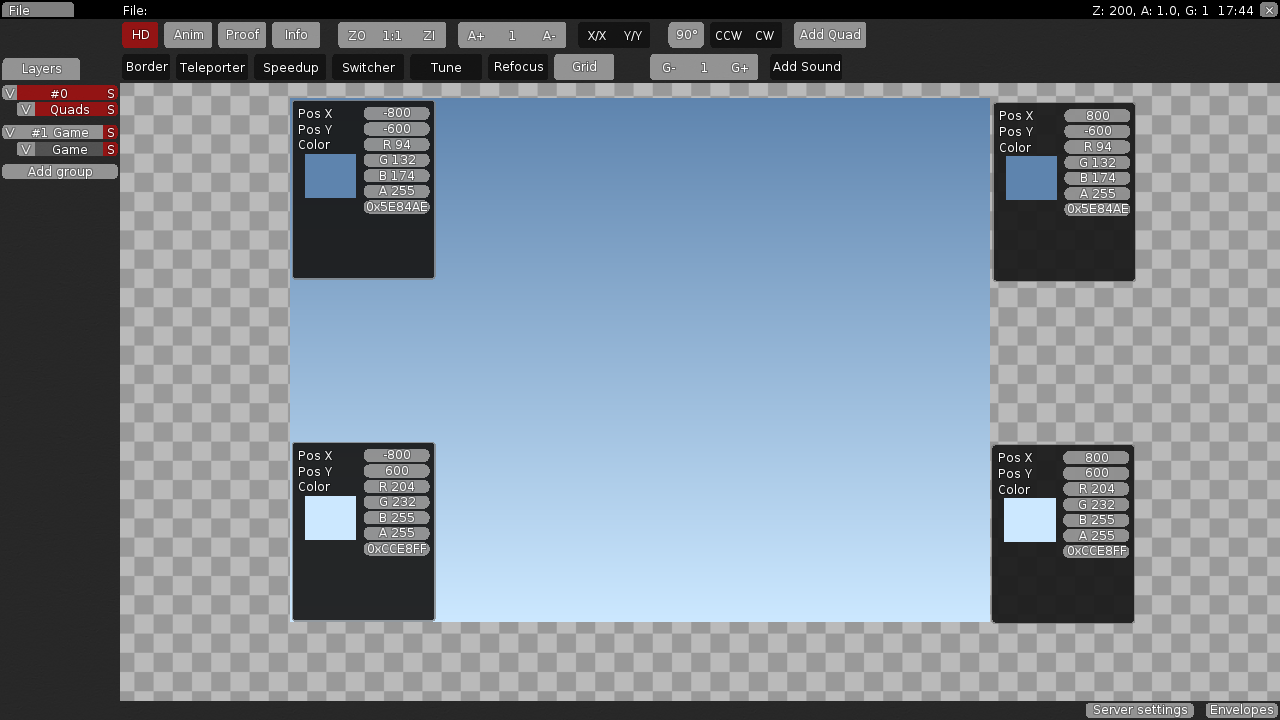Click the 0xCCE8FF swatch for point -800, 600
The width and height of the screenshot is (1280, 720).
coord(330,518)
